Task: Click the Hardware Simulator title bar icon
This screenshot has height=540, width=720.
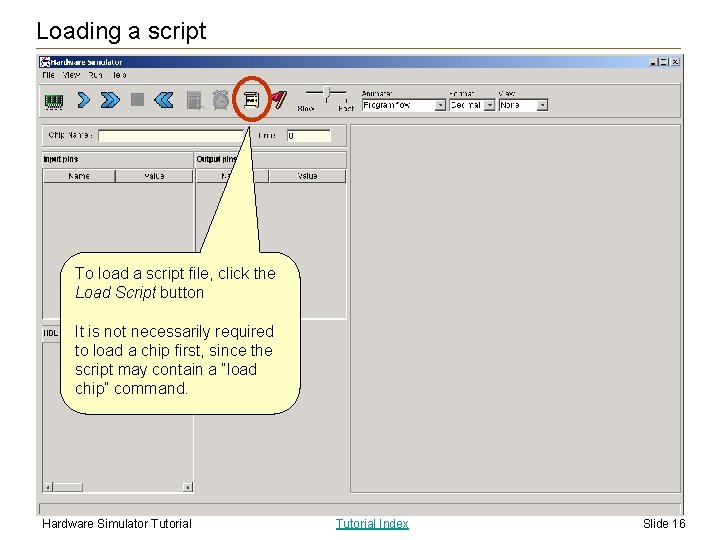Action: [x=45, y=62]
